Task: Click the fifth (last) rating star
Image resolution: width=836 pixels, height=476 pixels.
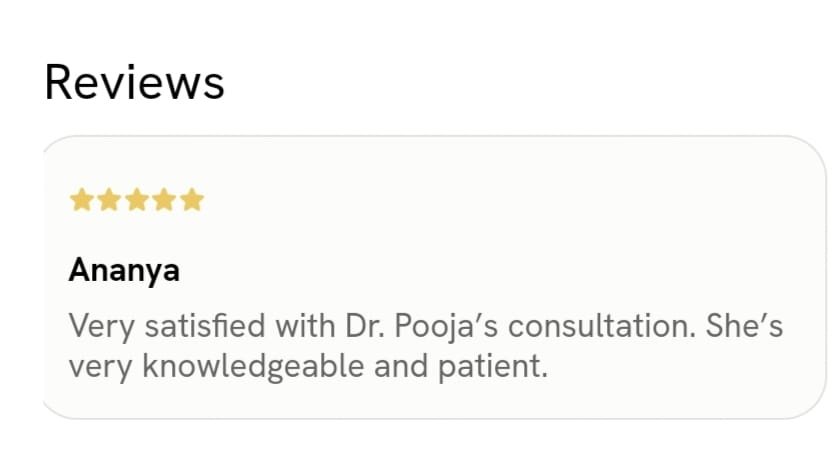Action: [x=192, y=201]
